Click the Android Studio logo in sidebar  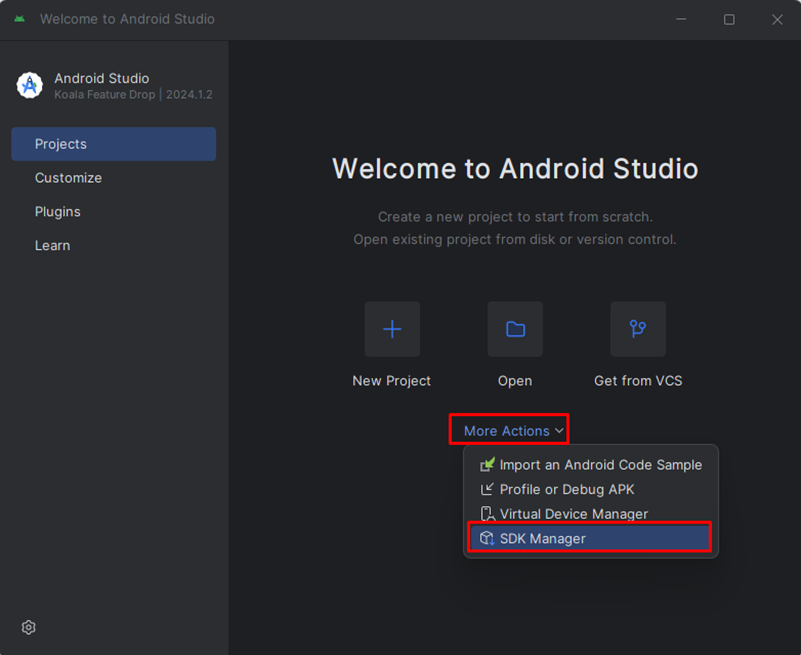click(30, 85)
